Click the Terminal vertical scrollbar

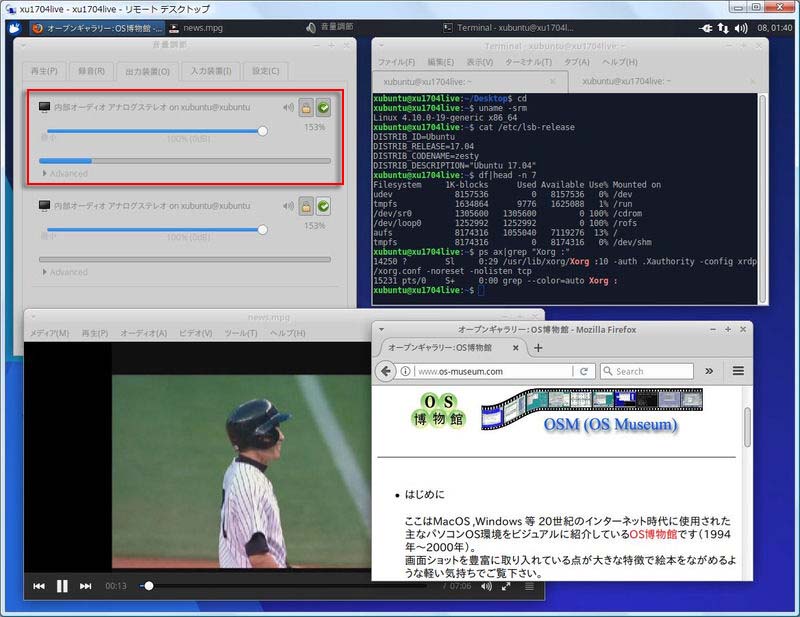[762, 198]
